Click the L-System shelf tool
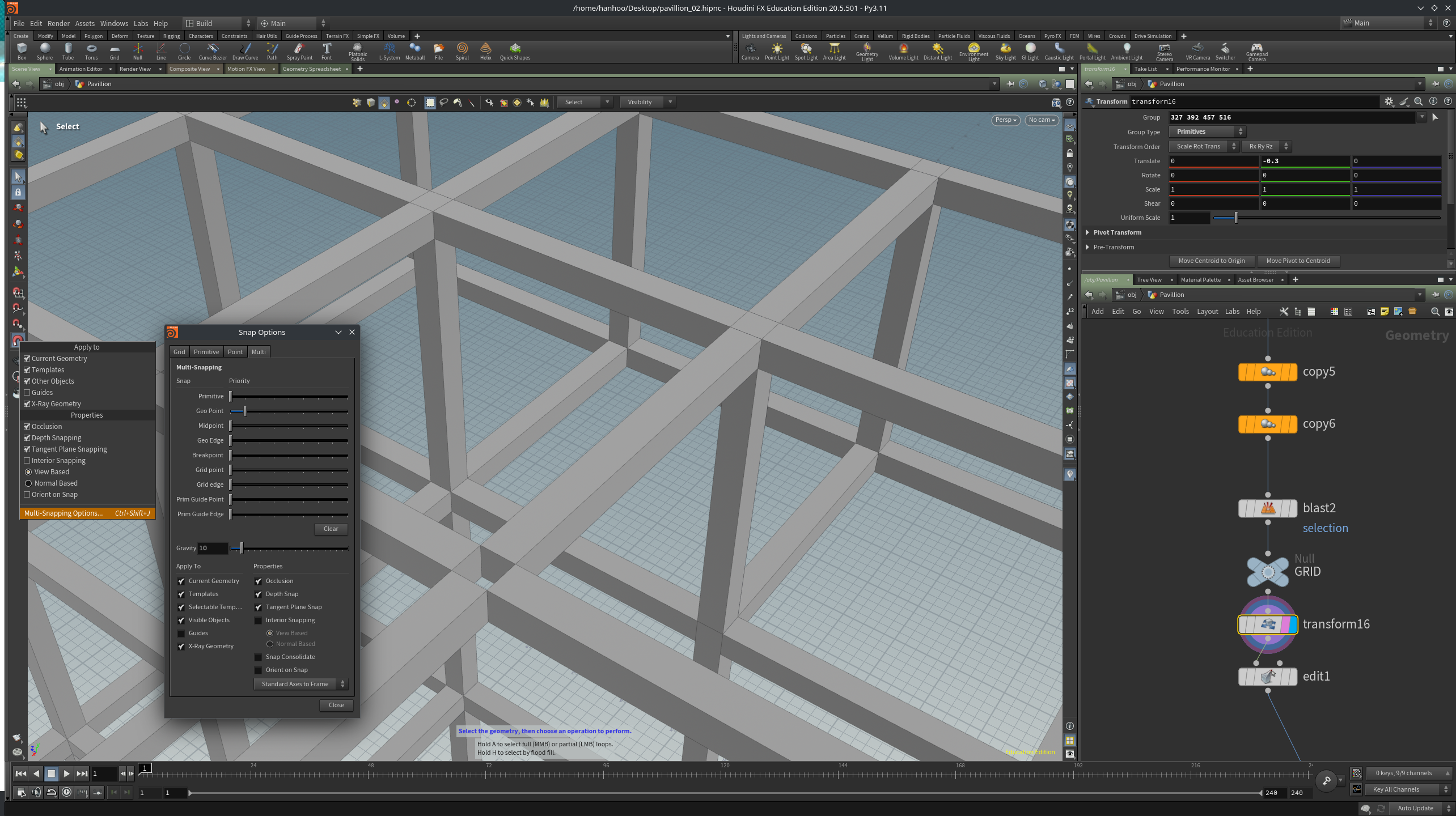1456x816 pixels. 390,51
